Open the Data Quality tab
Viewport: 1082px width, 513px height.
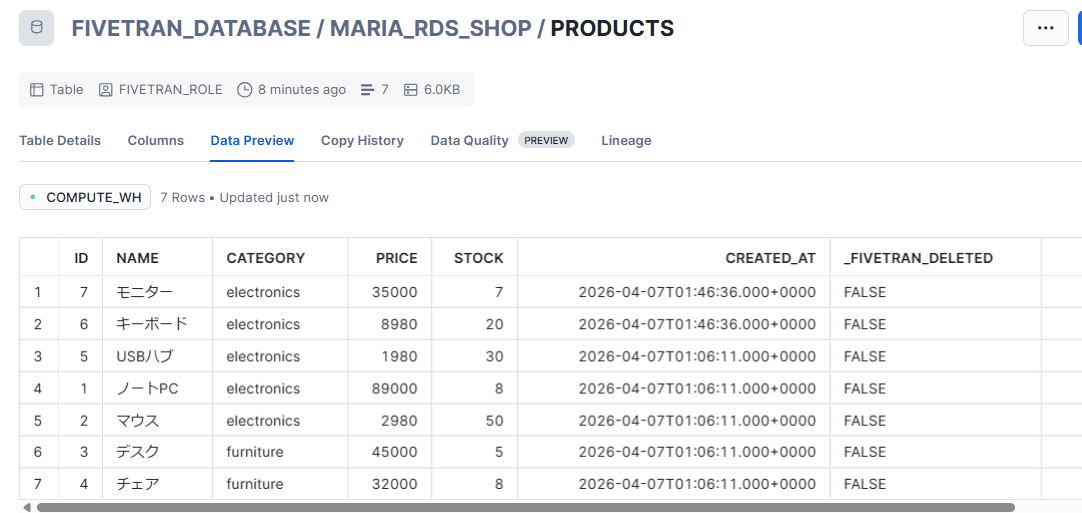pyautogui.click(x=469, y=141)
